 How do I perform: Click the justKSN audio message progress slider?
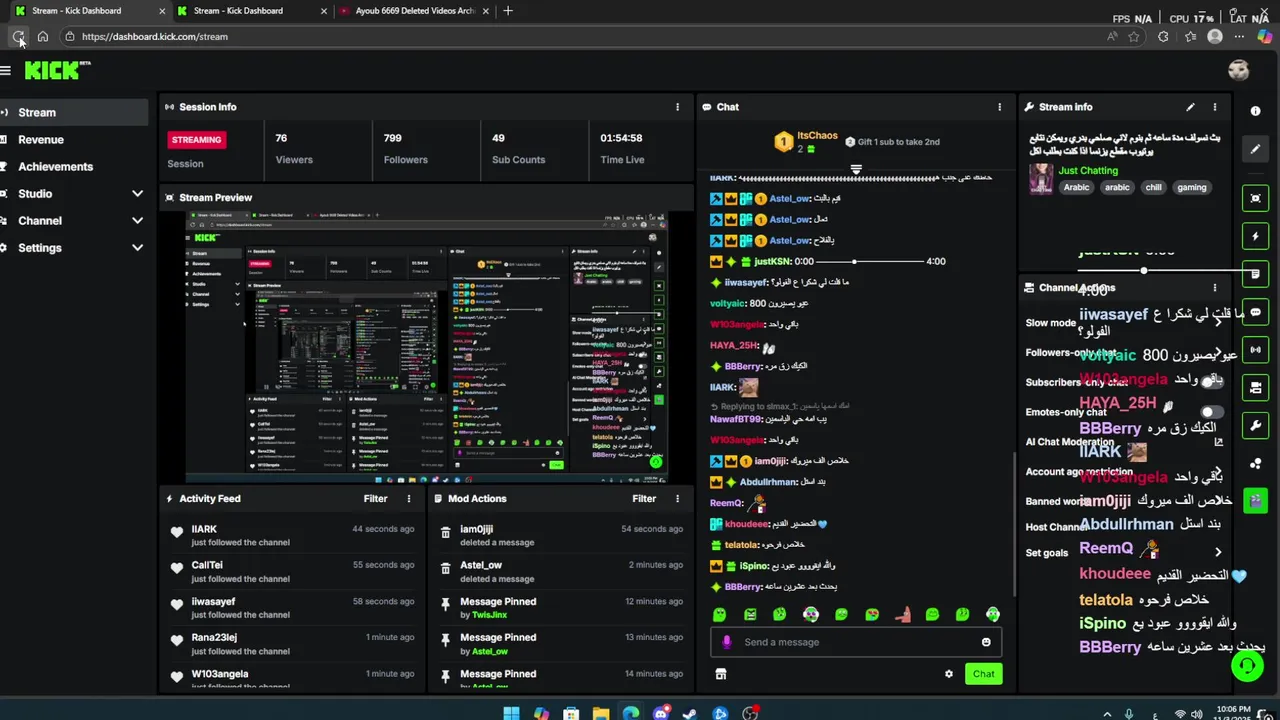pos(869,262)
